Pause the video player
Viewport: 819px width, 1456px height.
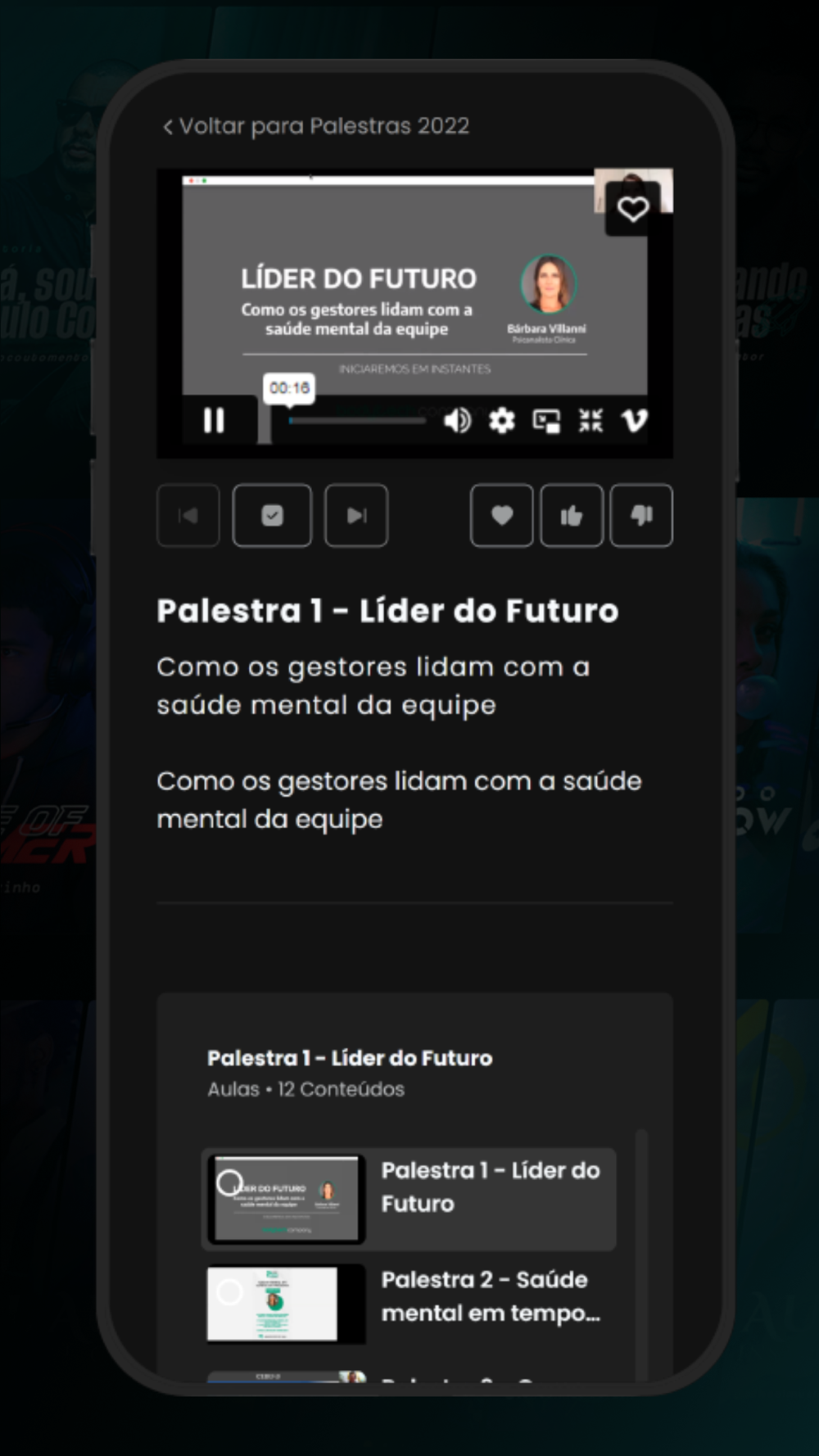click(x=214, y=420)
